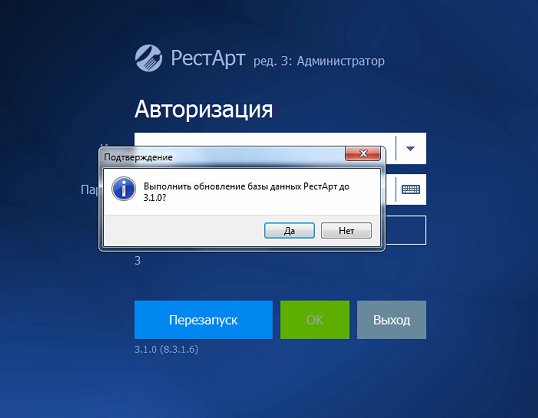Click the database update question text

point(246,192)
